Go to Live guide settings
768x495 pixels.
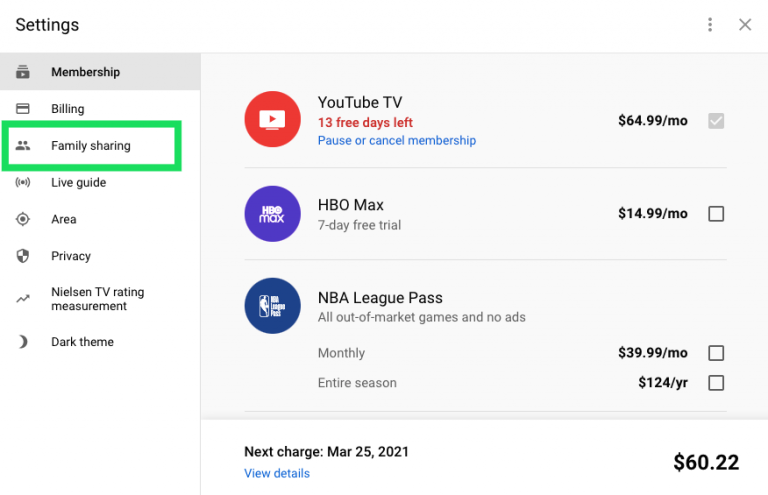(100, 182)
